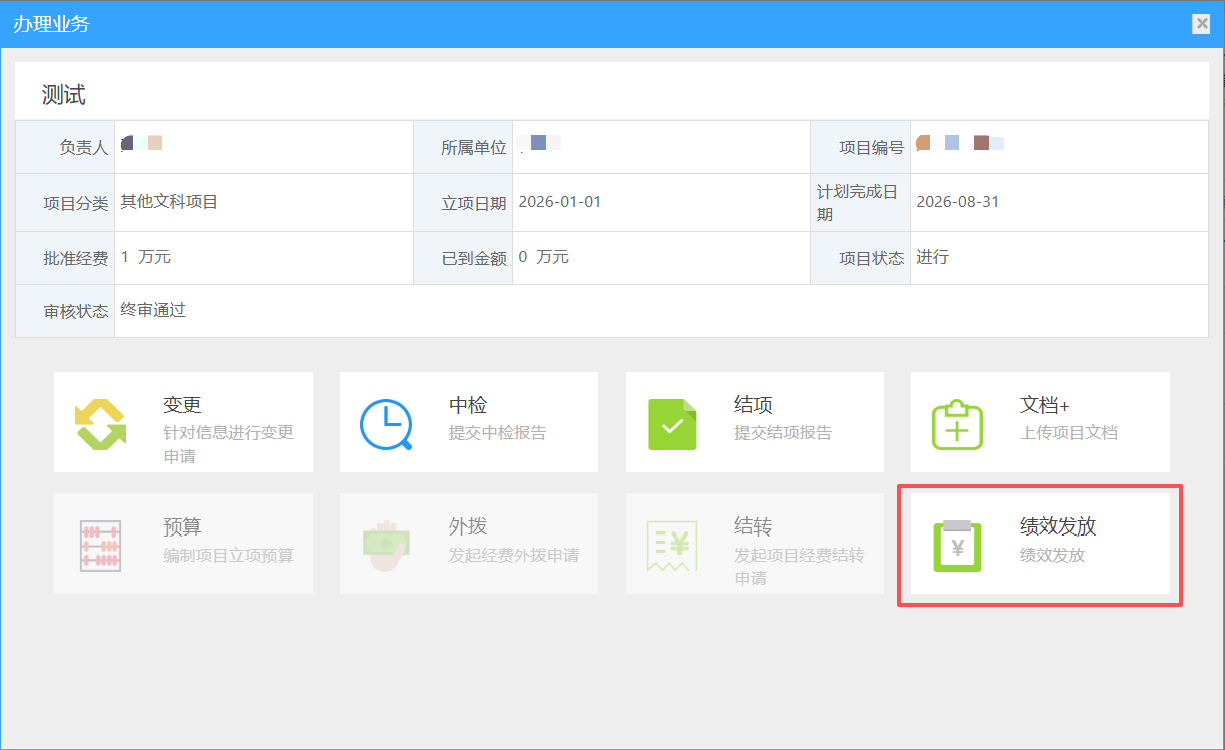The width and height of the screenshot is (1225, 750).
Task: Click the 变更 swap-arrows icon
Action: click(101, 424)
